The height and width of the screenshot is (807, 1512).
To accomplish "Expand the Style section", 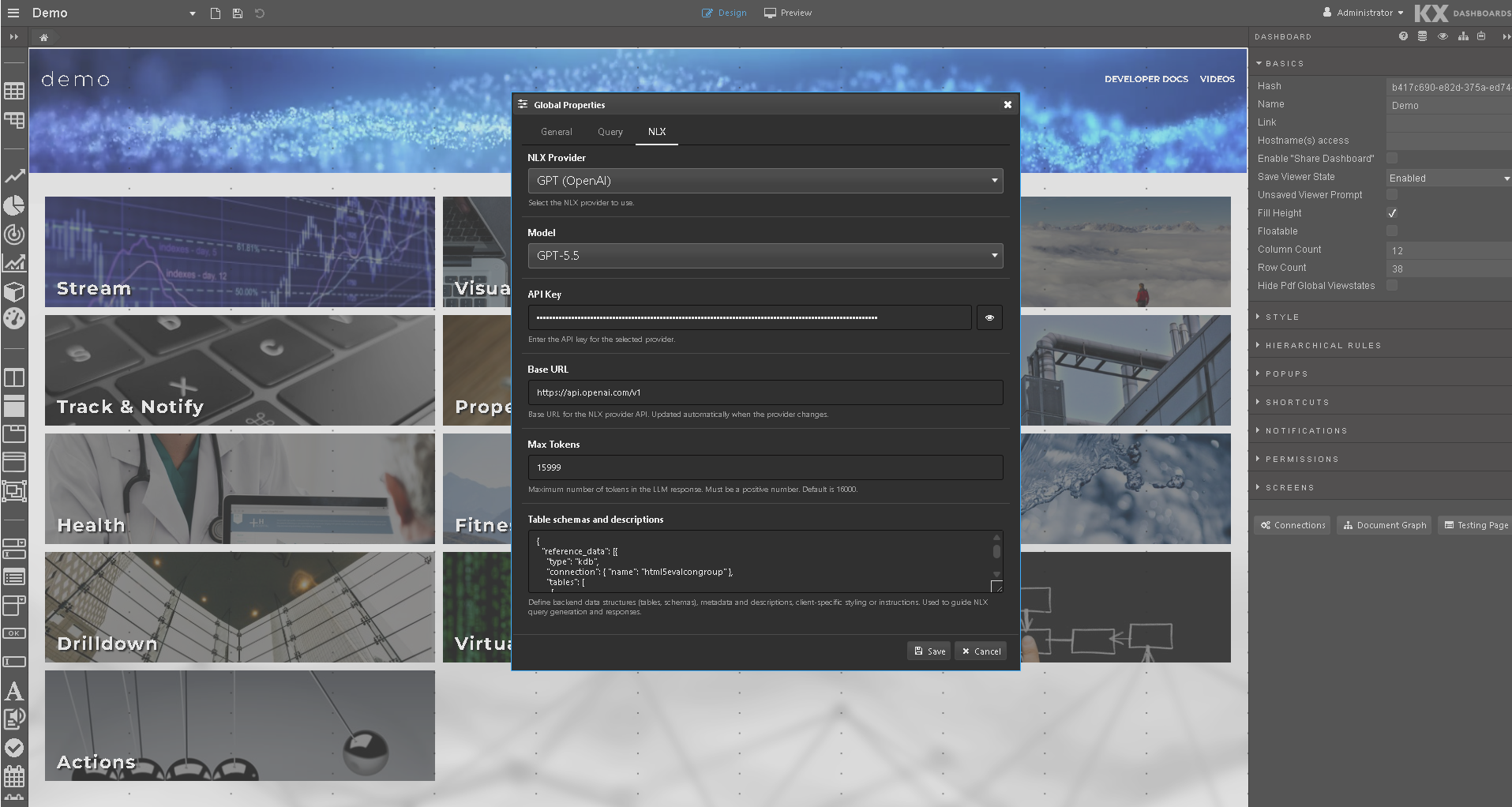I will pyautogui.click(x=1278, y=317).
